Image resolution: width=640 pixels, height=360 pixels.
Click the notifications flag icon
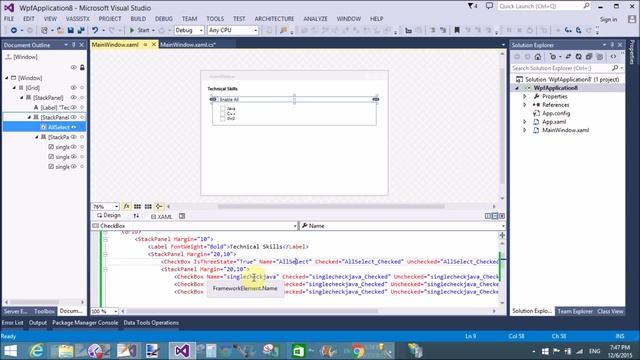pyautogui.click(x=472, y=6)
